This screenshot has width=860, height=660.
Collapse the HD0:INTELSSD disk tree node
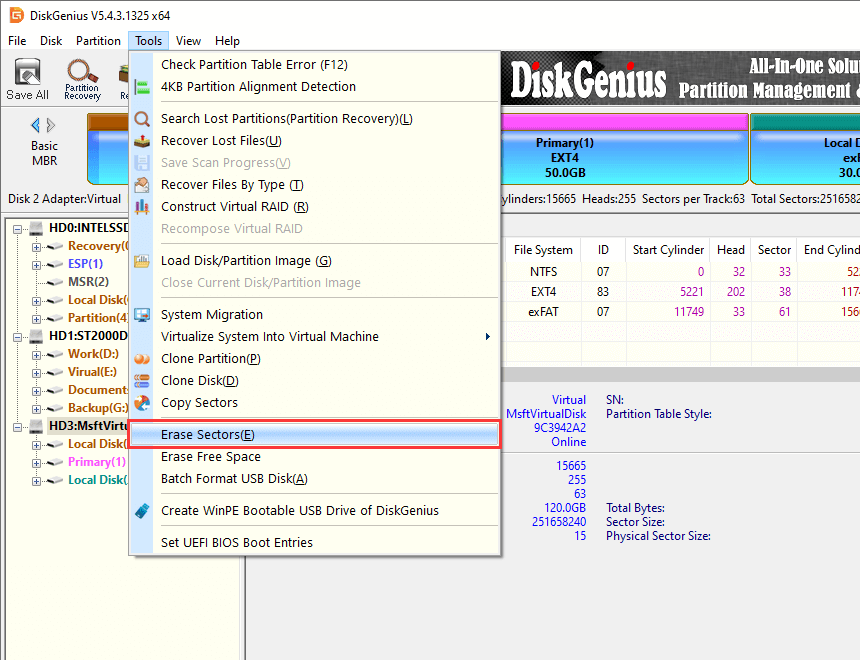click(19, 228)
